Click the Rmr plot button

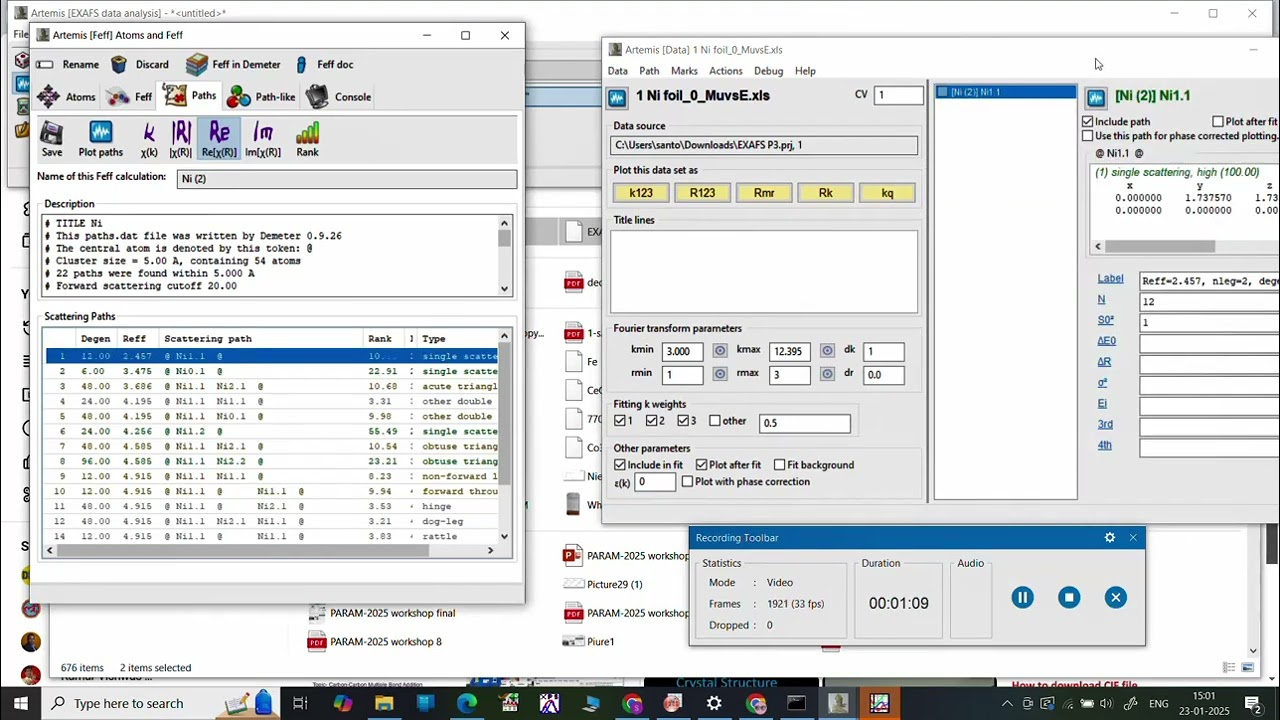[764, 193]
